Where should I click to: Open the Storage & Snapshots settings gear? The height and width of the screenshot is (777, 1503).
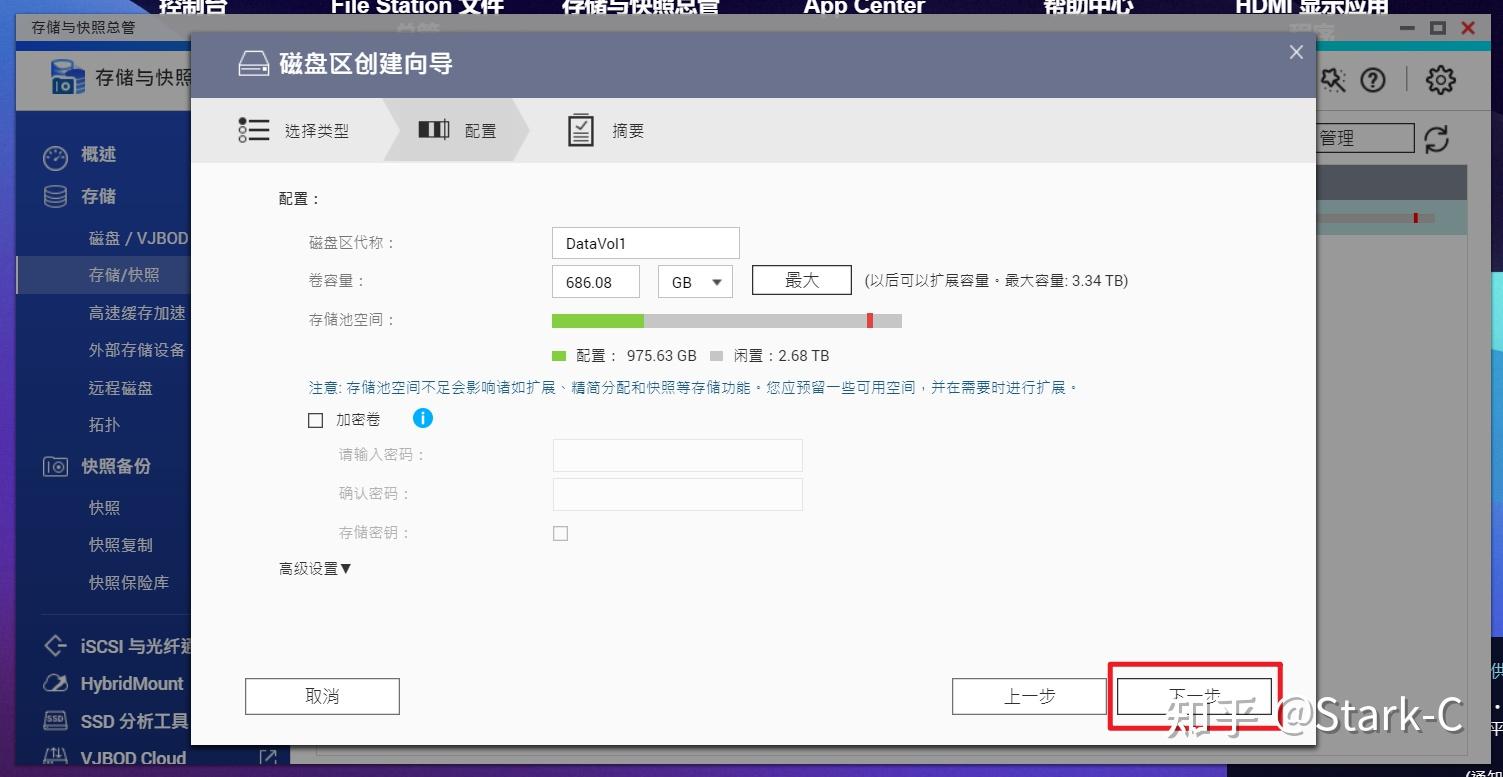click(1439, 80)
